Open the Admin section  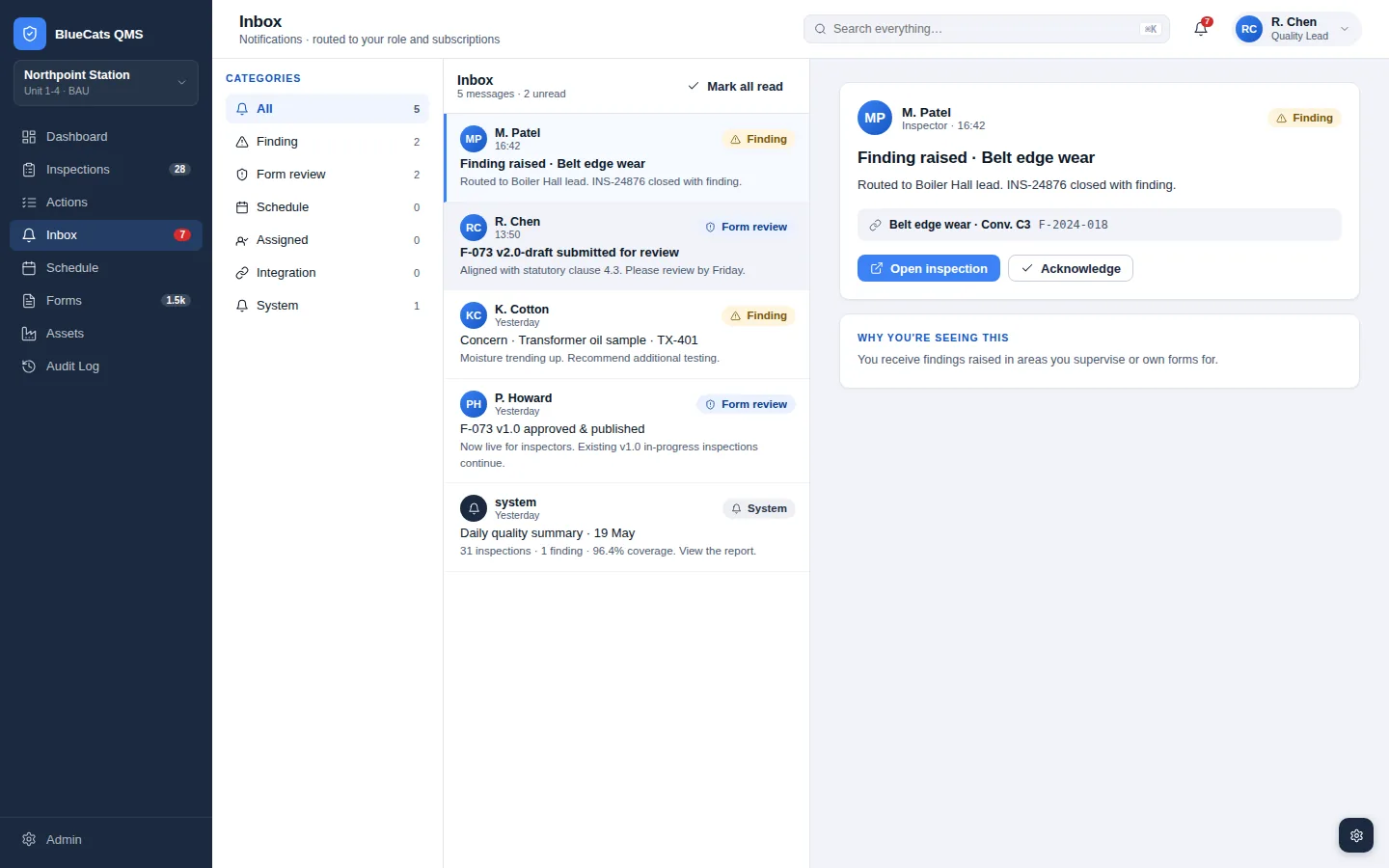106,839
